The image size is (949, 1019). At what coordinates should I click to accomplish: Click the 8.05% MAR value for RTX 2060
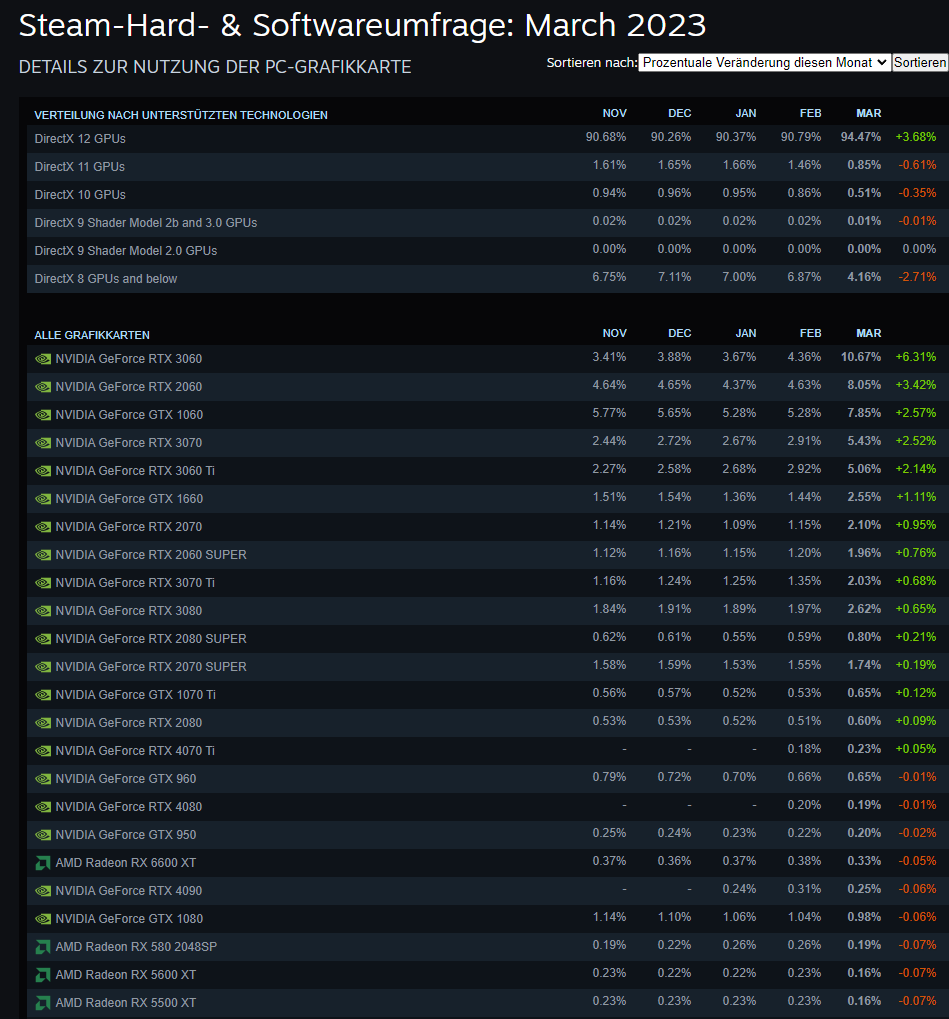coord(864,385)
